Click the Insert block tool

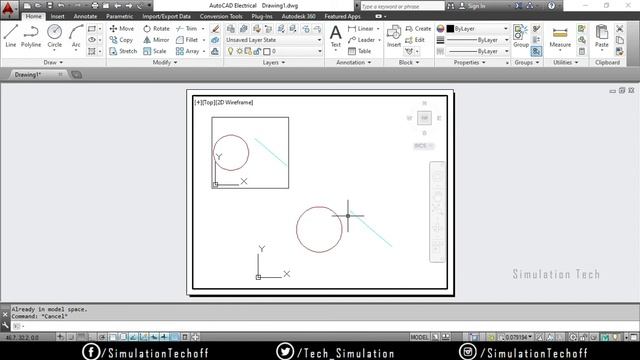(394, 36)
